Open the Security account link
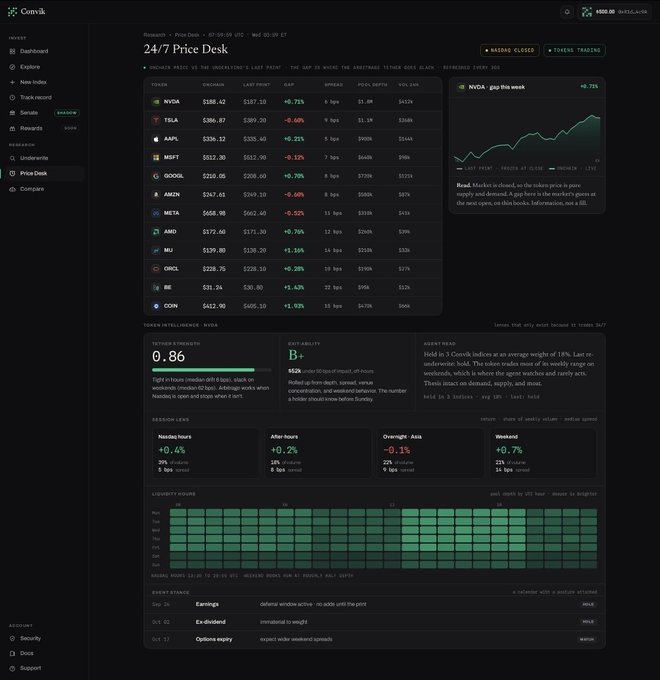The width and height of the screenshot is (660, 680). click(x=30, y=638)
